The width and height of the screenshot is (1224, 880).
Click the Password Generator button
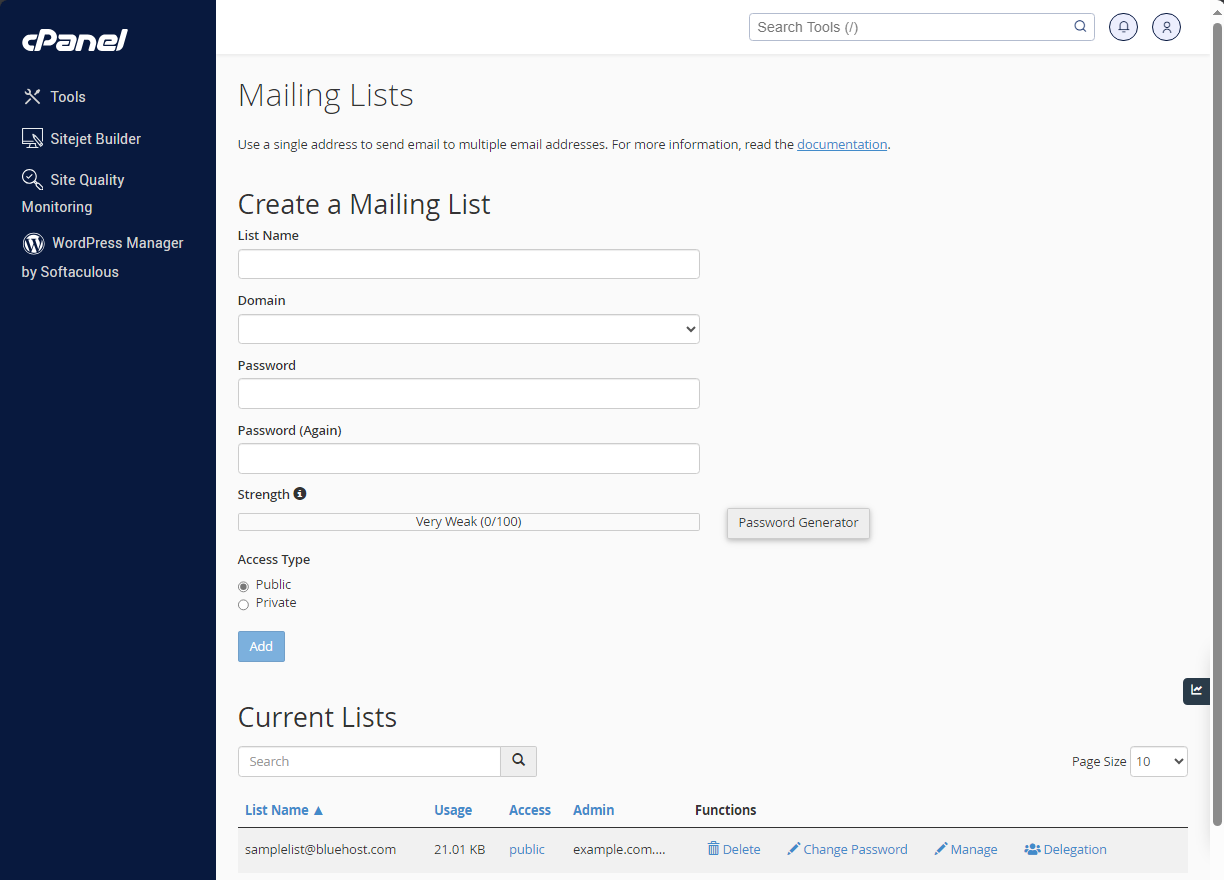point(798,522)
